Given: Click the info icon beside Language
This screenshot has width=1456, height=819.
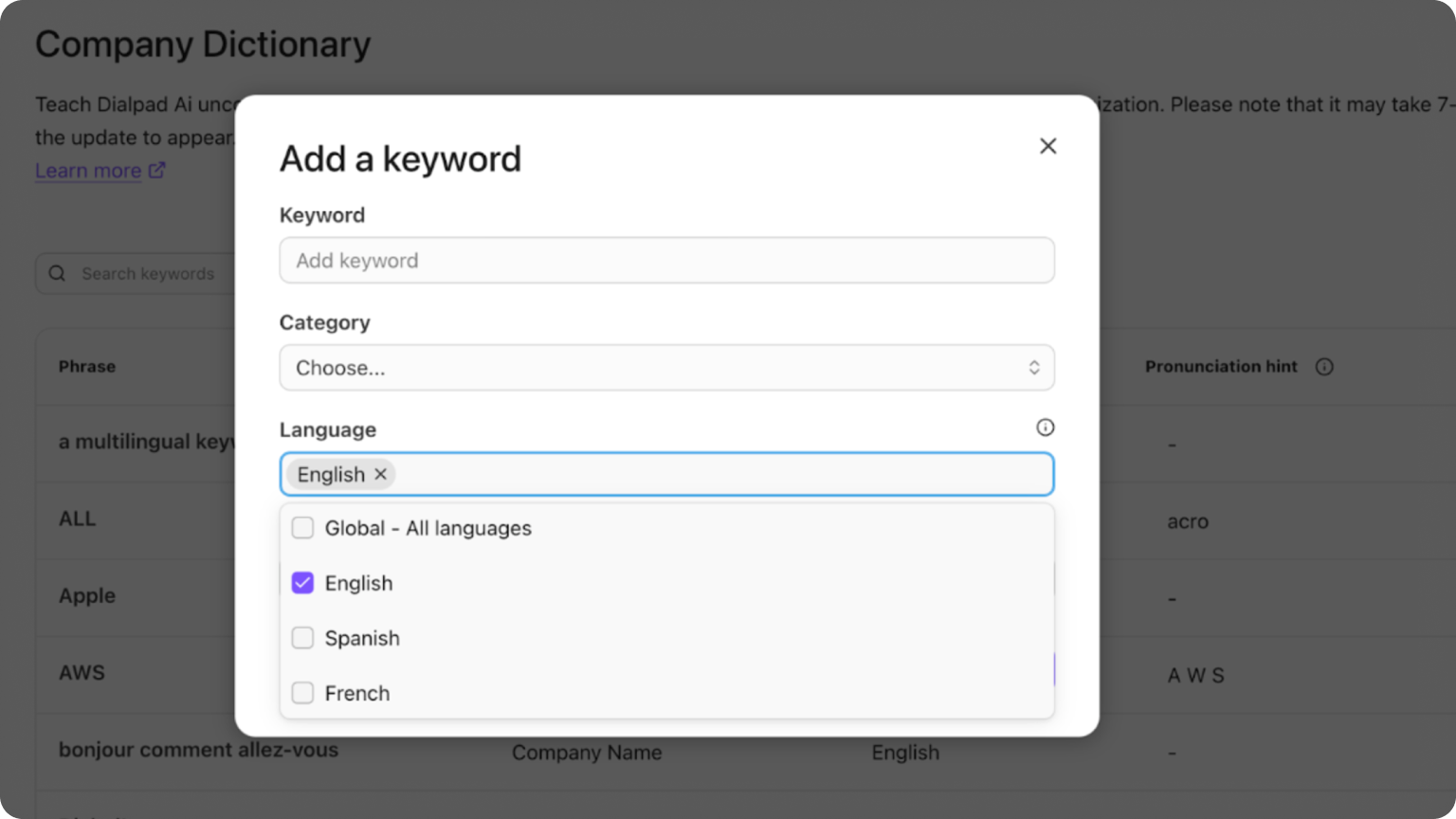Looking at the screenshot, I should click(1045, 428).
